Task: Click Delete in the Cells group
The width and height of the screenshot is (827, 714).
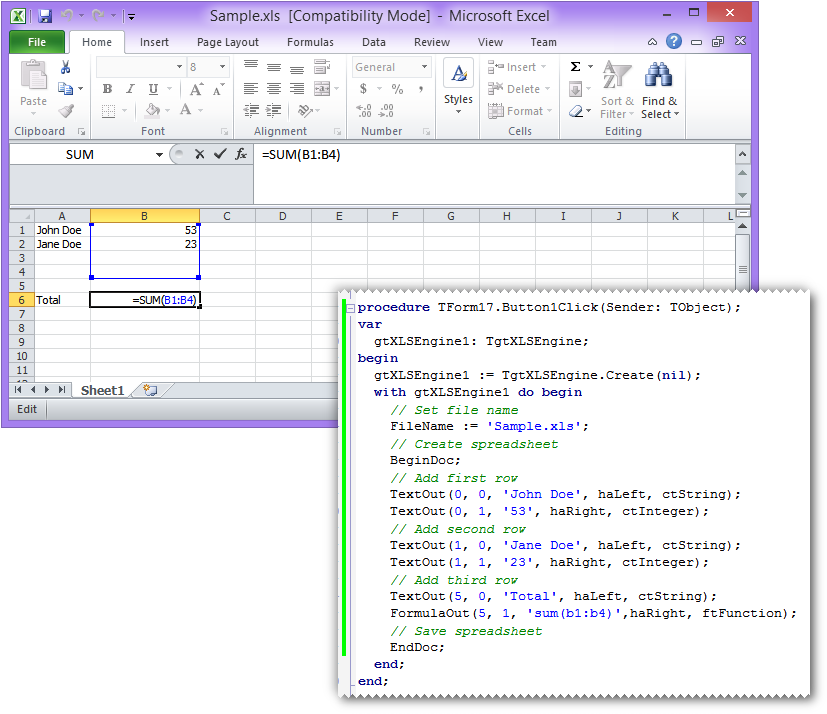Action: pyautogui.click(x=519, y=89)
